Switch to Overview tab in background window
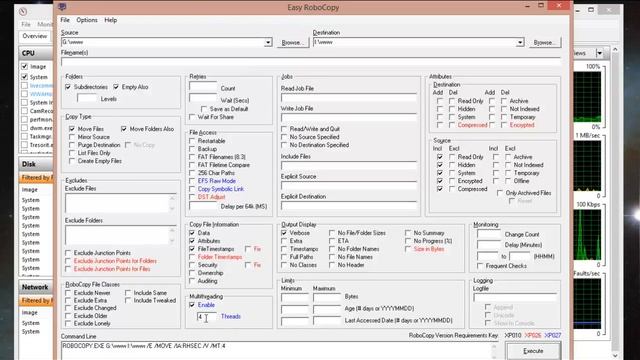Screen dimensions: 640x360 point(35,36)
